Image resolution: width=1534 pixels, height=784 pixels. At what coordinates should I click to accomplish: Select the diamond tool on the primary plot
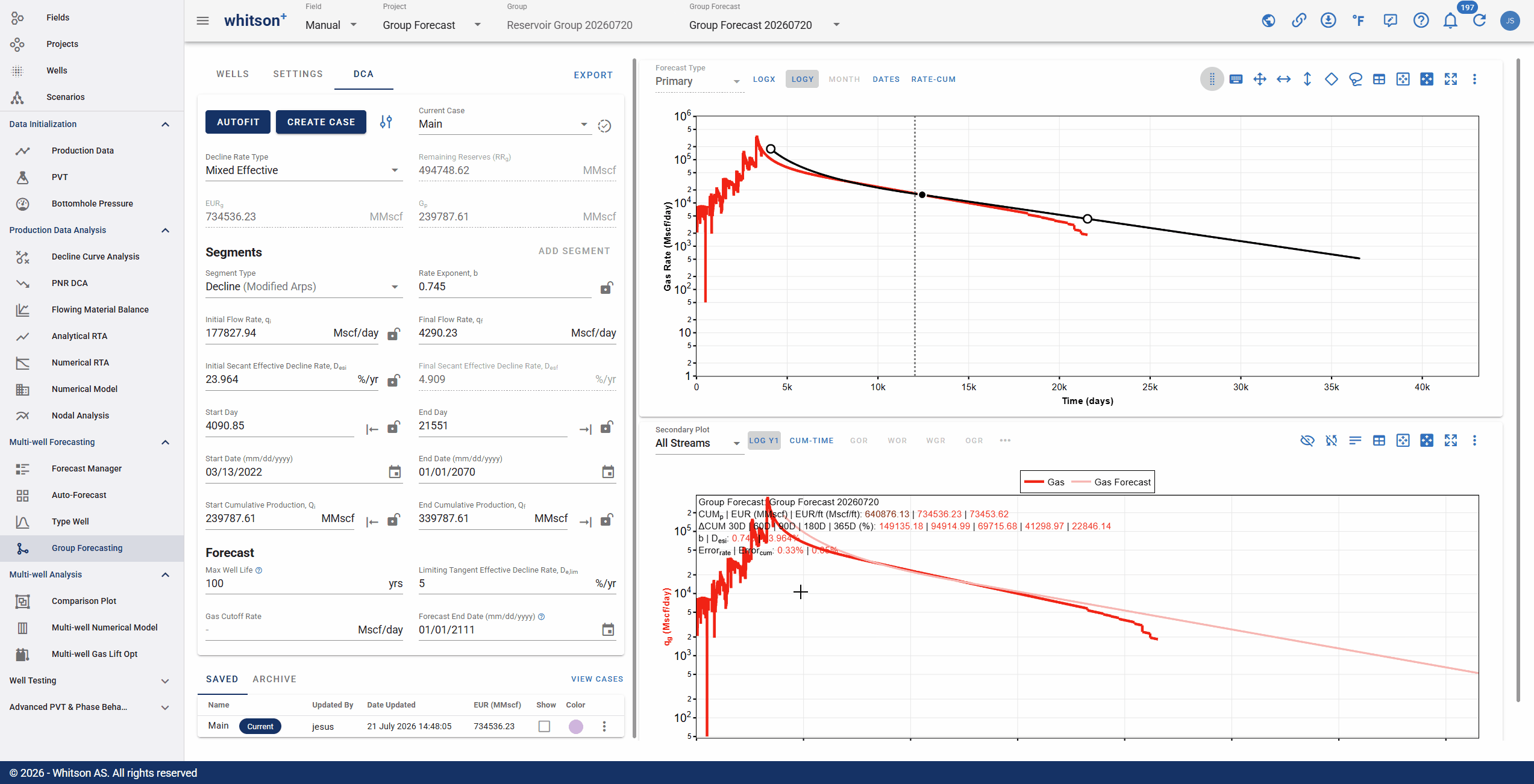[1332, 79]
